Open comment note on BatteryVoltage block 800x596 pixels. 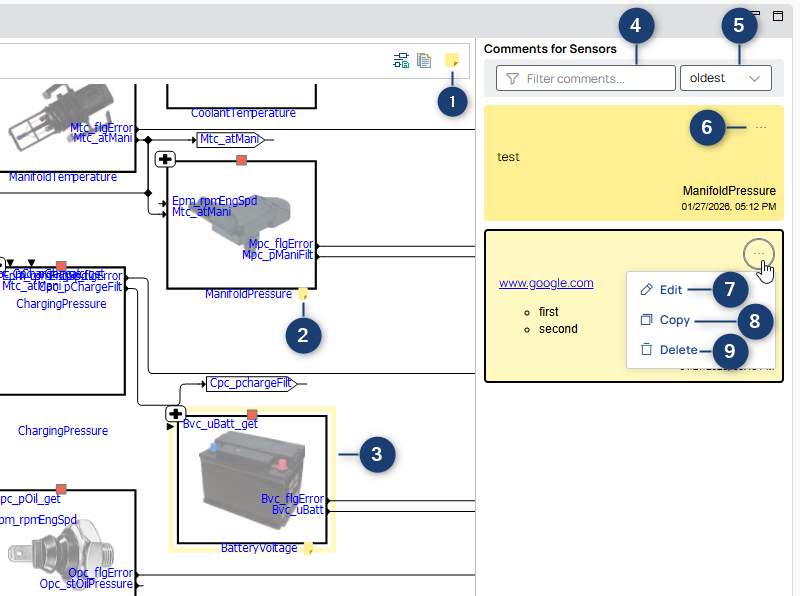point(309,547)
